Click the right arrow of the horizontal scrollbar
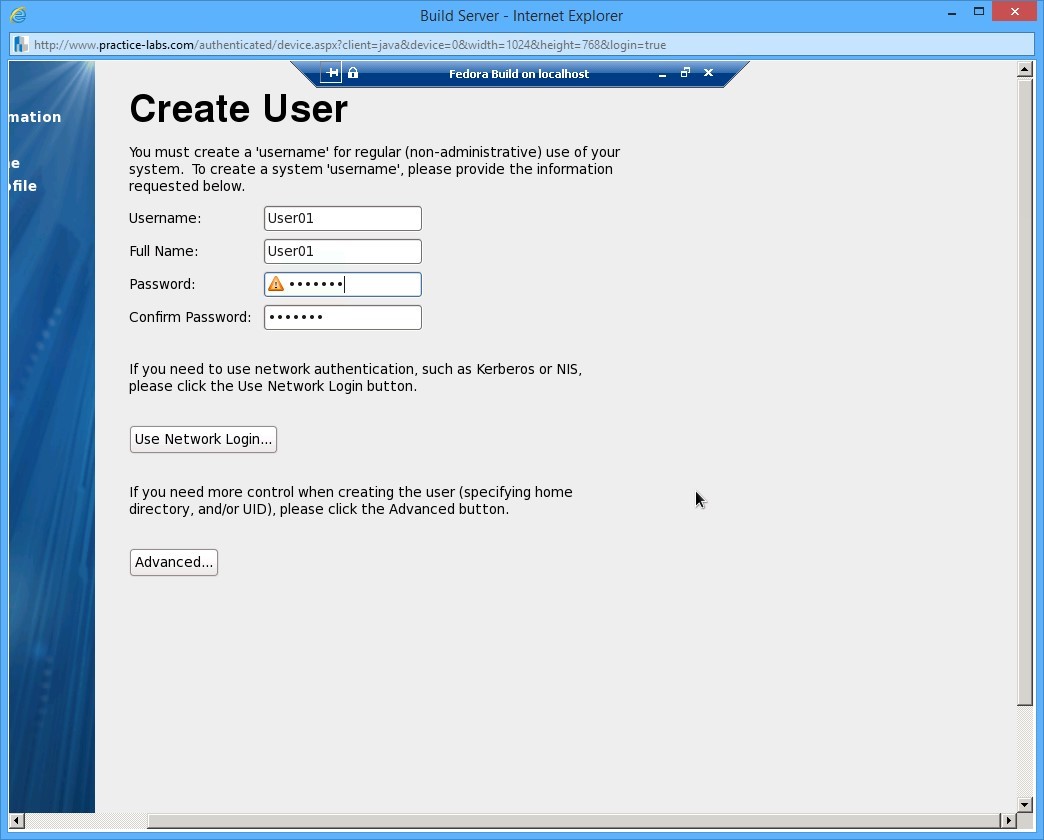The image size is (1044, 840). (x=1010, y=821)
